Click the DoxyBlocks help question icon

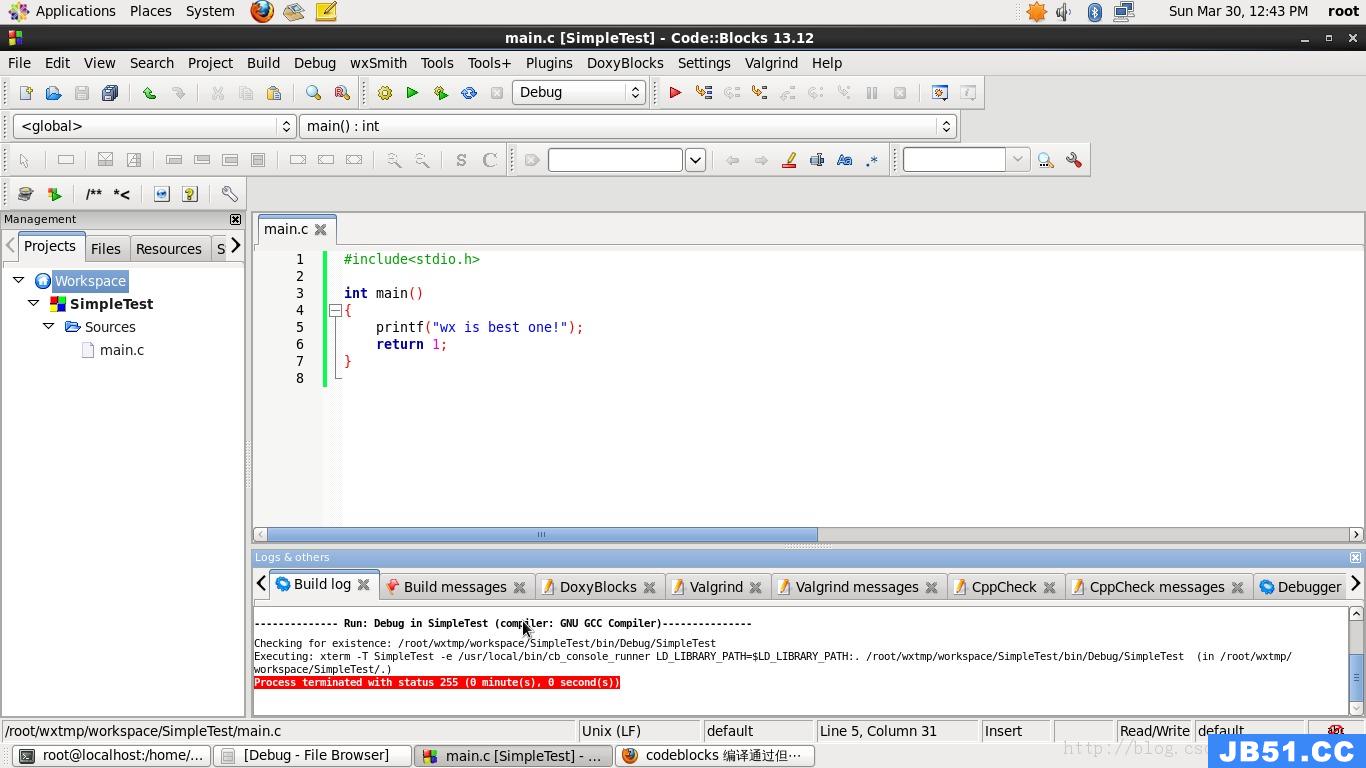[190, 194]
